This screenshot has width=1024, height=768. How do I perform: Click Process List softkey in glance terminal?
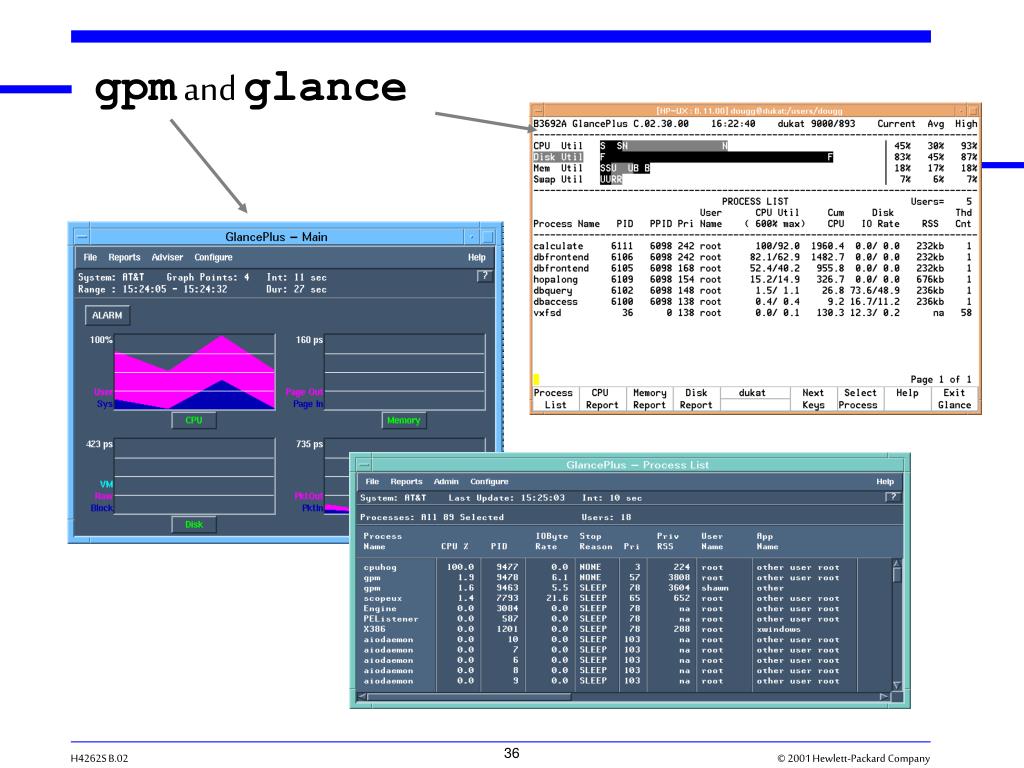(553, 399)
